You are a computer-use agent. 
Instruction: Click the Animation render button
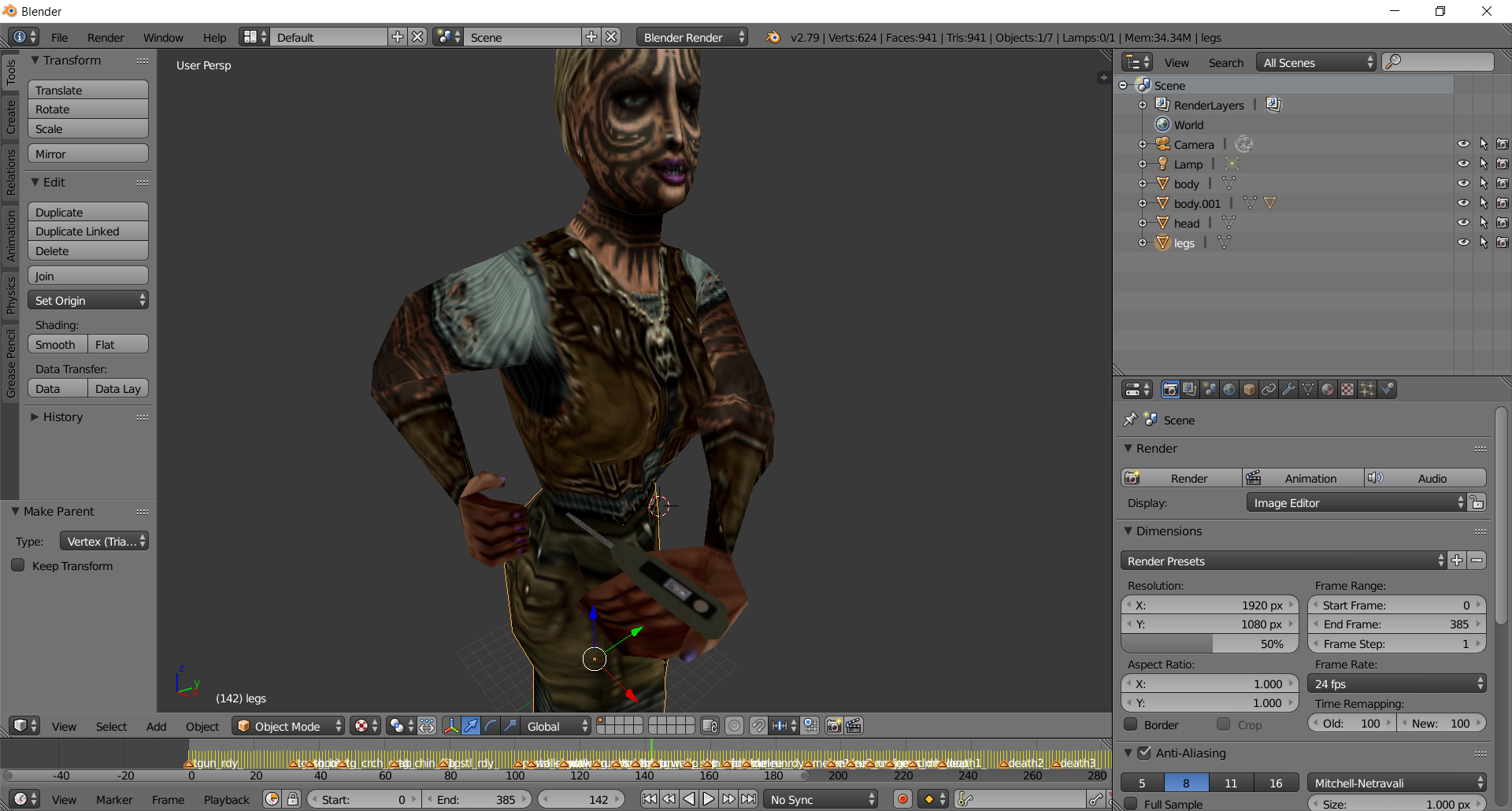(1303, 478)
